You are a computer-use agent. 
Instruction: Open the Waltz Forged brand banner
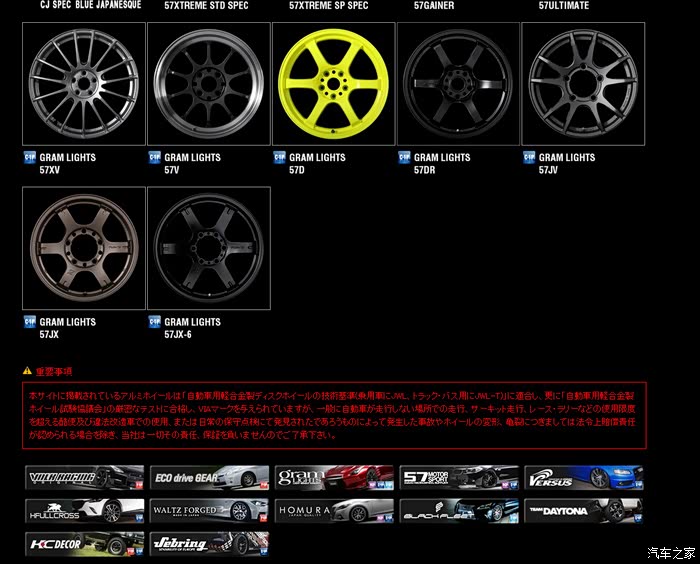click(x=209, y=511)
